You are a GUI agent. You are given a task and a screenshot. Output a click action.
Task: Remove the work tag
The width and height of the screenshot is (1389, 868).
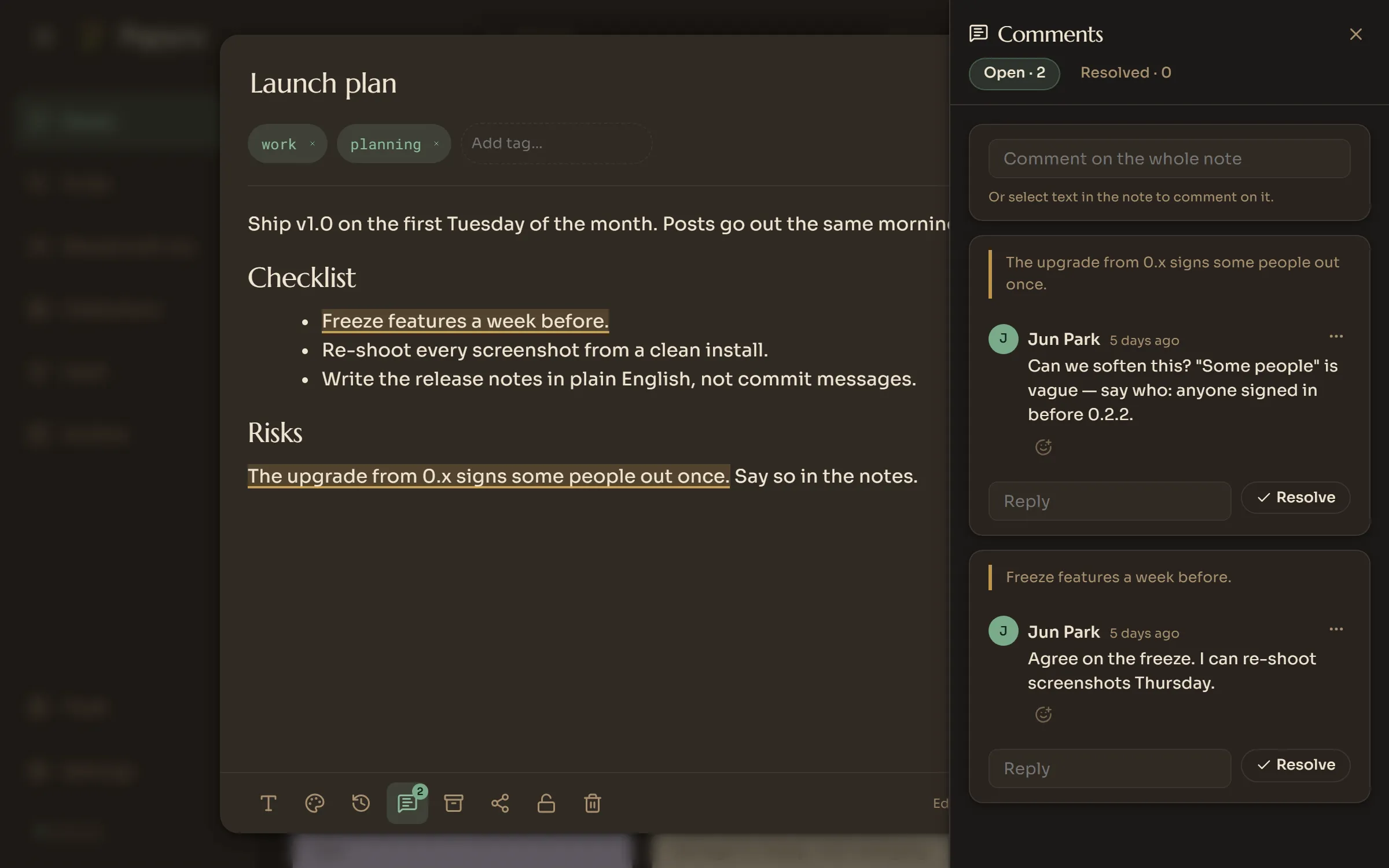(x=313, y=144)
